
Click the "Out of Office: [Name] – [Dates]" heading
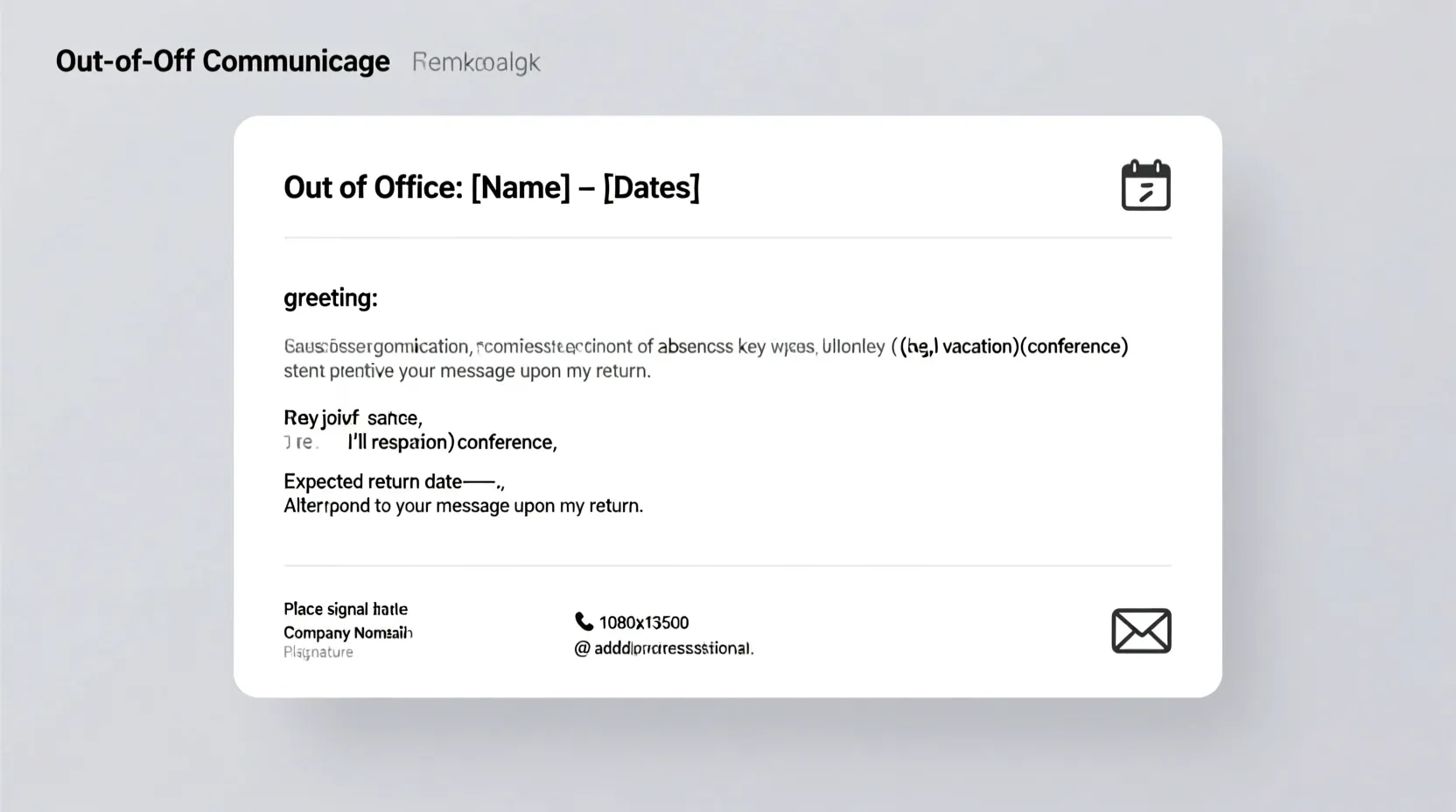pyautogui.click(x=491, y=187)
